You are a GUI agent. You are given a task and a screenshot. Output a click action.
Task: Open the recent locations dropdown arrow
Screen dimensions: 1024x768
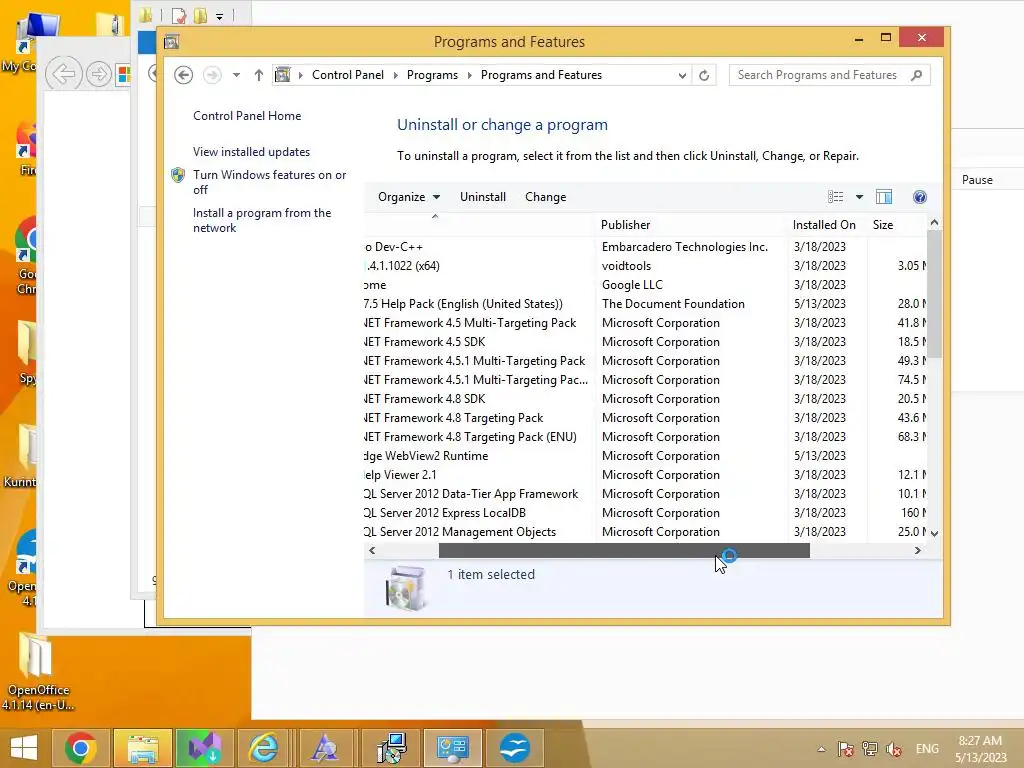pos(236,75)
